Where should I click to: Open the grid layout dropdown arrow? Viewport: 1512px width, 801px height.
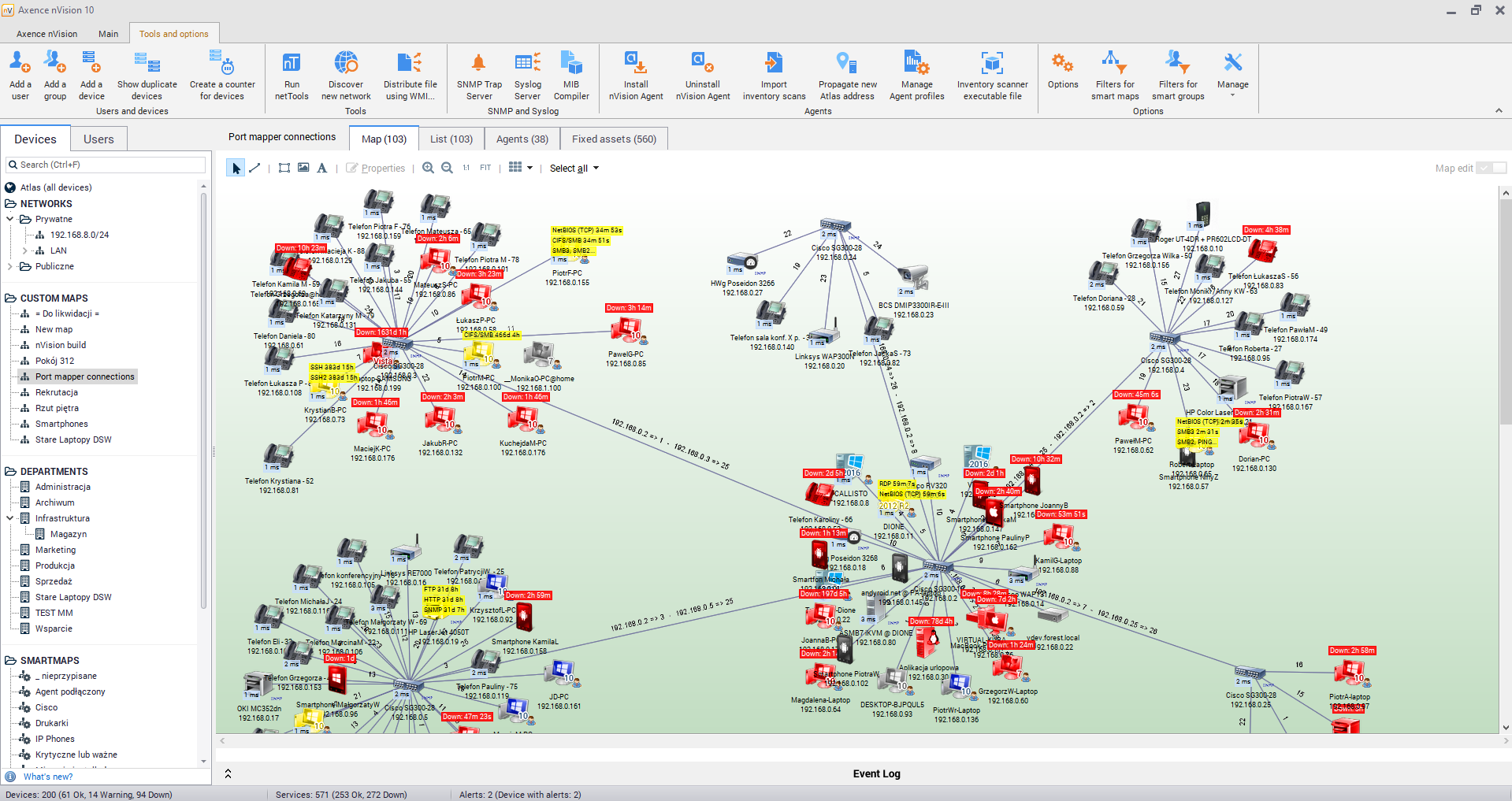529,168
